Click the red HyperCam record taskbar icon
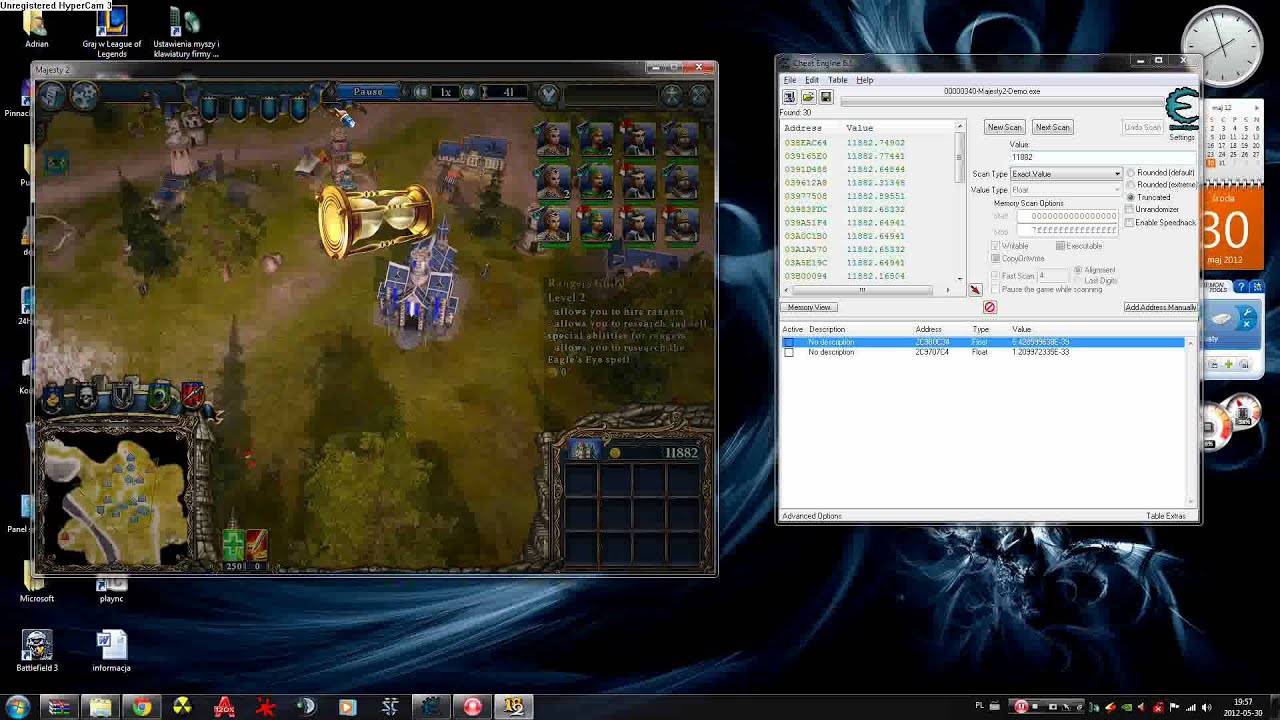This screenshot has height=720, width=1280. coord(472,707)
